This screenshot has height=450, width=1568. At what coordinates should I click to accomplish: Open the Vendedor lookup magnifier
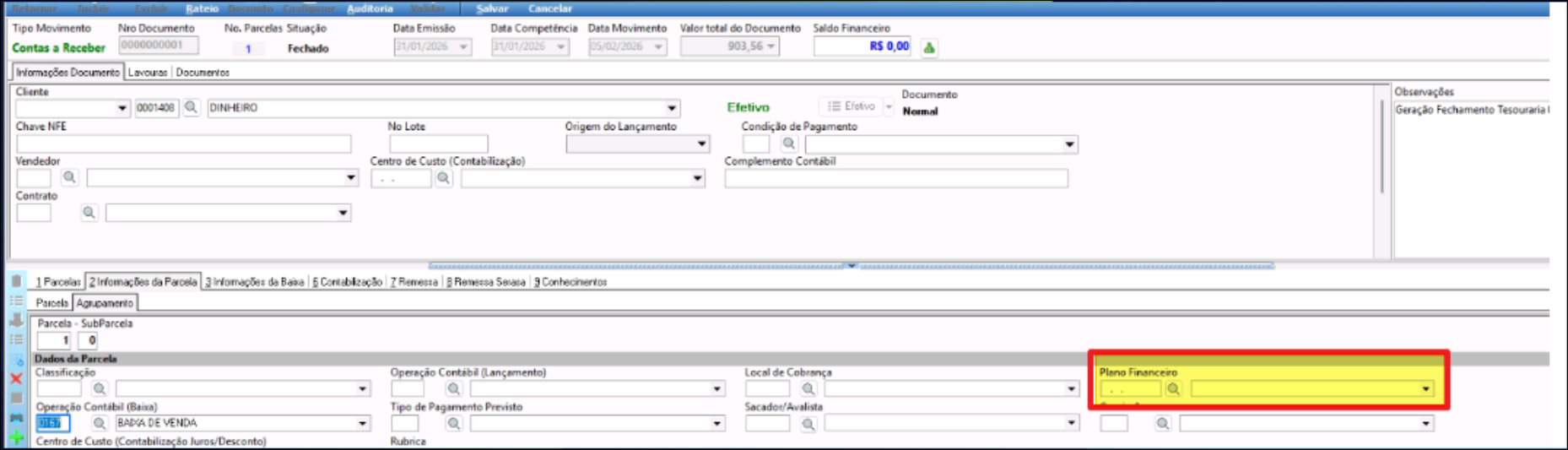[69, 177]
